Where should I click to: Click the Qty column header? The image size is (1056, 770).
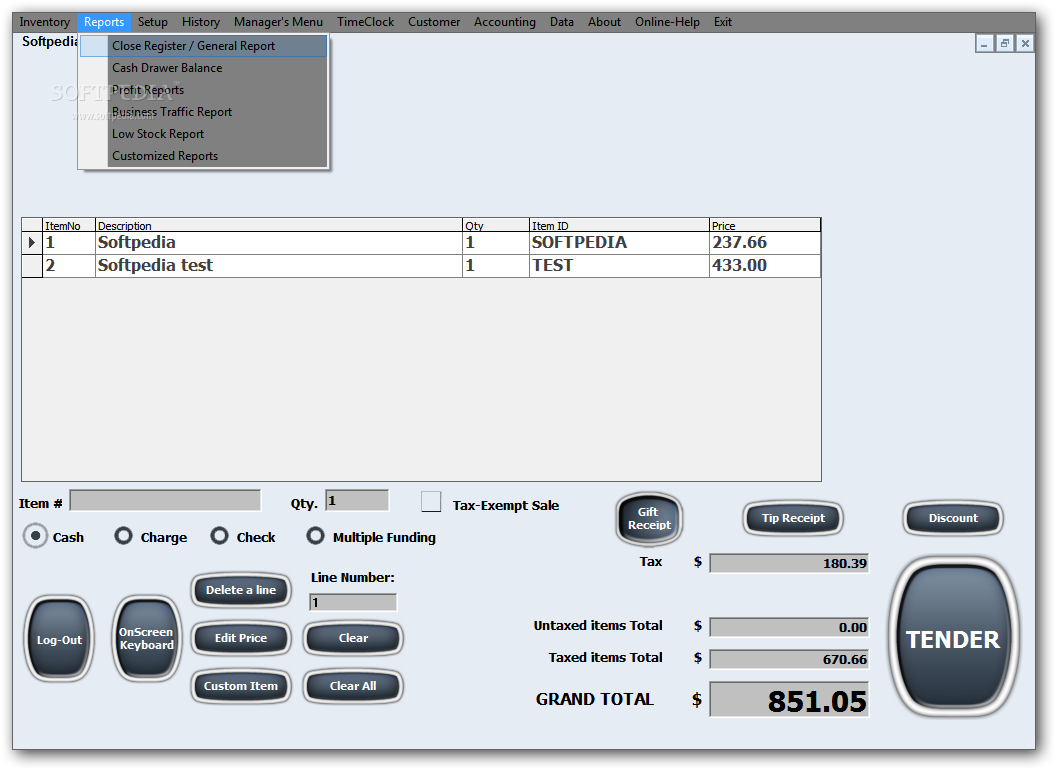click(x=496, y=225)
